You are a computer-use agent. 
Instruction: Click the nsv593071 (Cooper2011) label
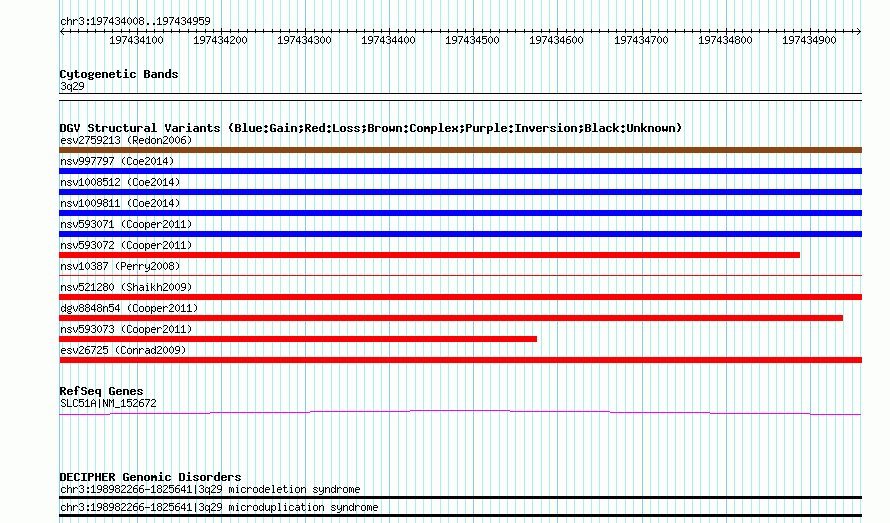[126, 224]
